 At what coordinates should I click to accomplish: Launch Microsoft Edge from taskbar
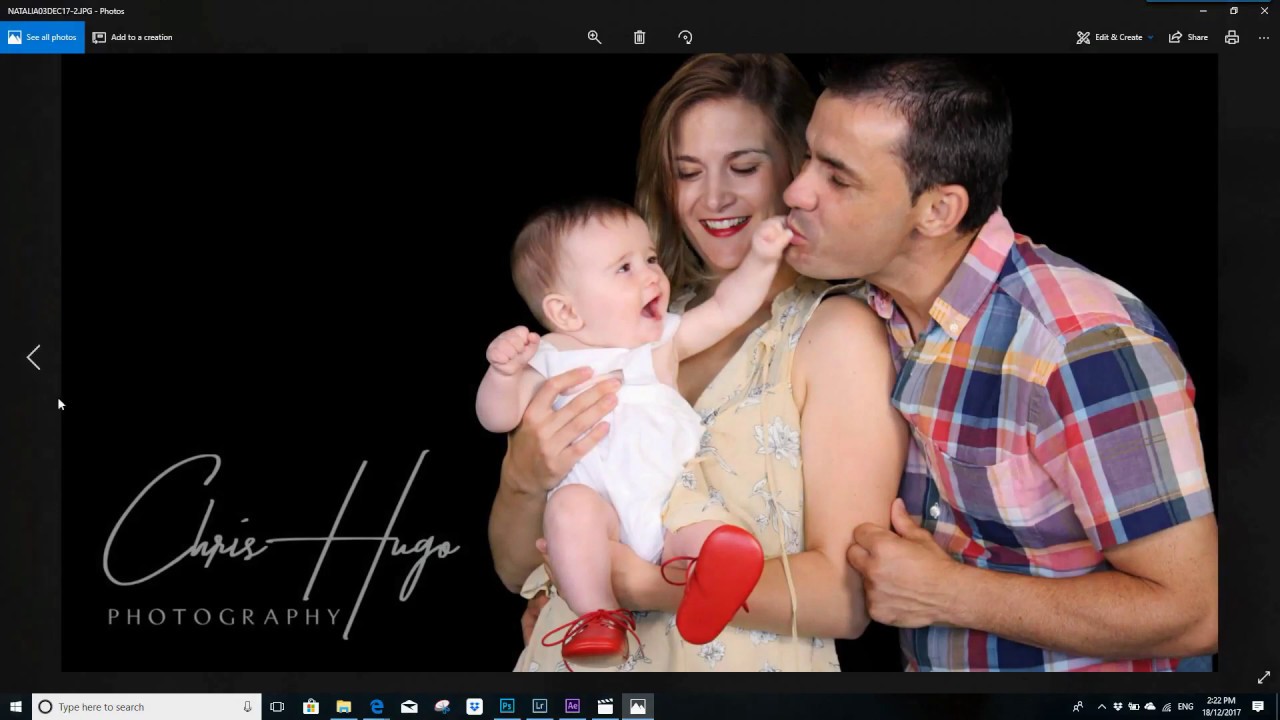tap(376, 707)
